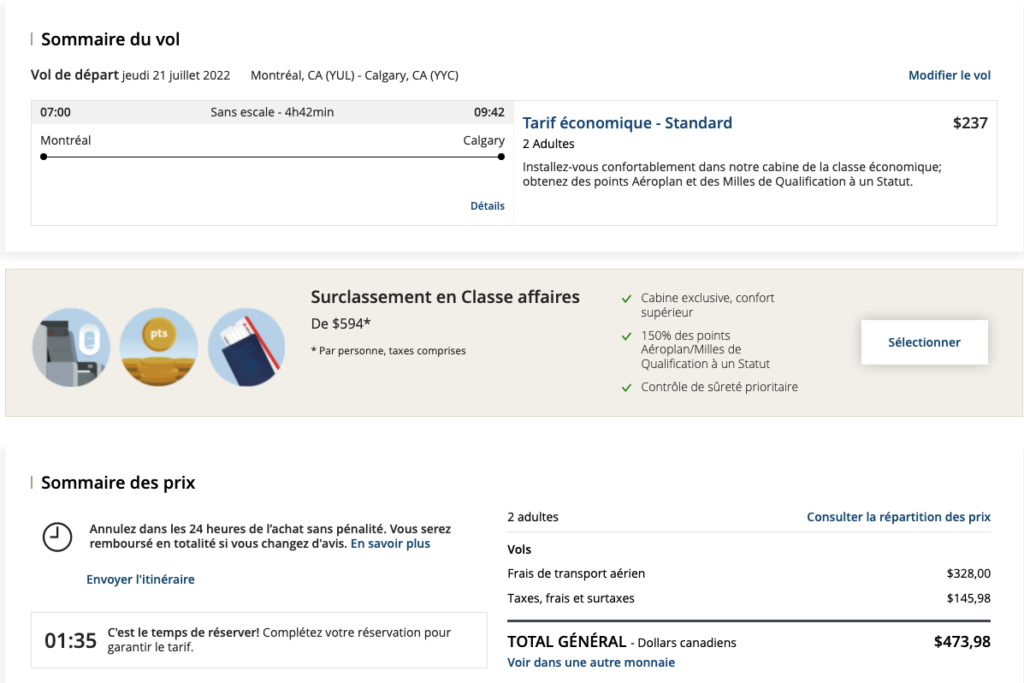Open Modifier le vol link
The image size is (1024, 683).
tap(949, 75)
